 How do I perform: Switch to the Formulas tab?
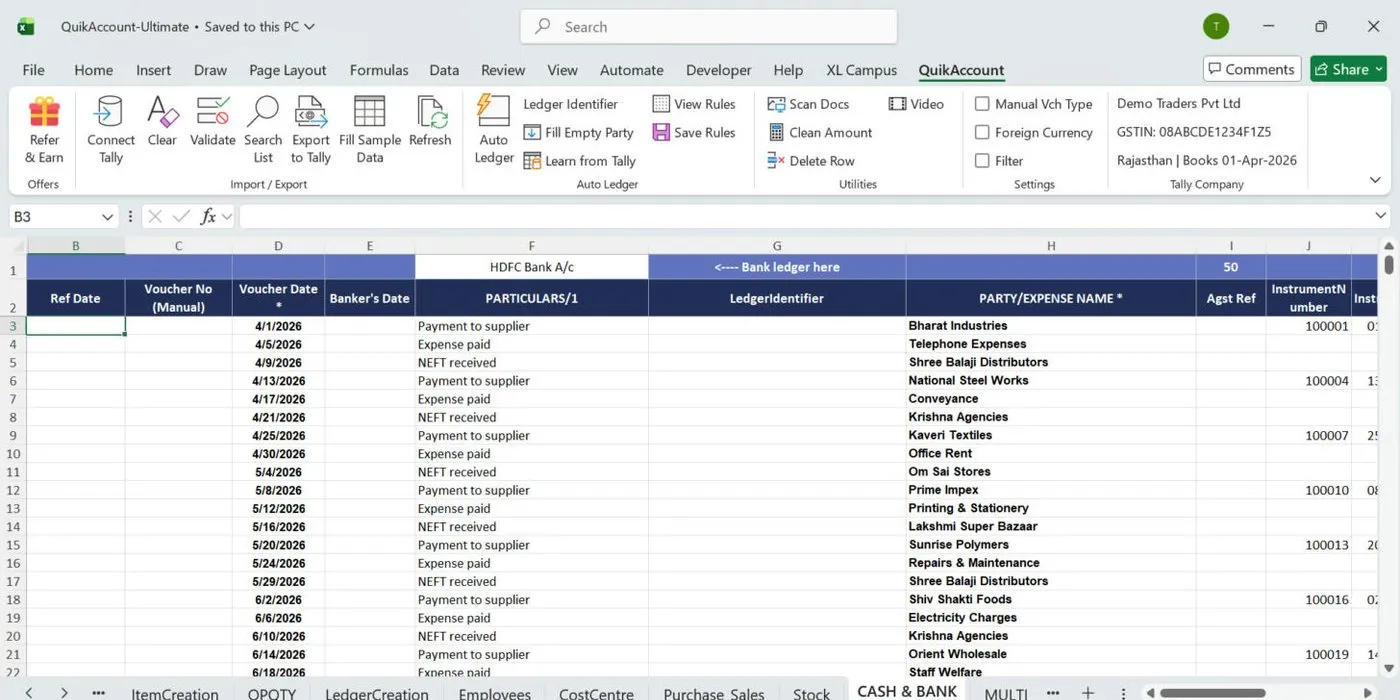tap(379, 70)
